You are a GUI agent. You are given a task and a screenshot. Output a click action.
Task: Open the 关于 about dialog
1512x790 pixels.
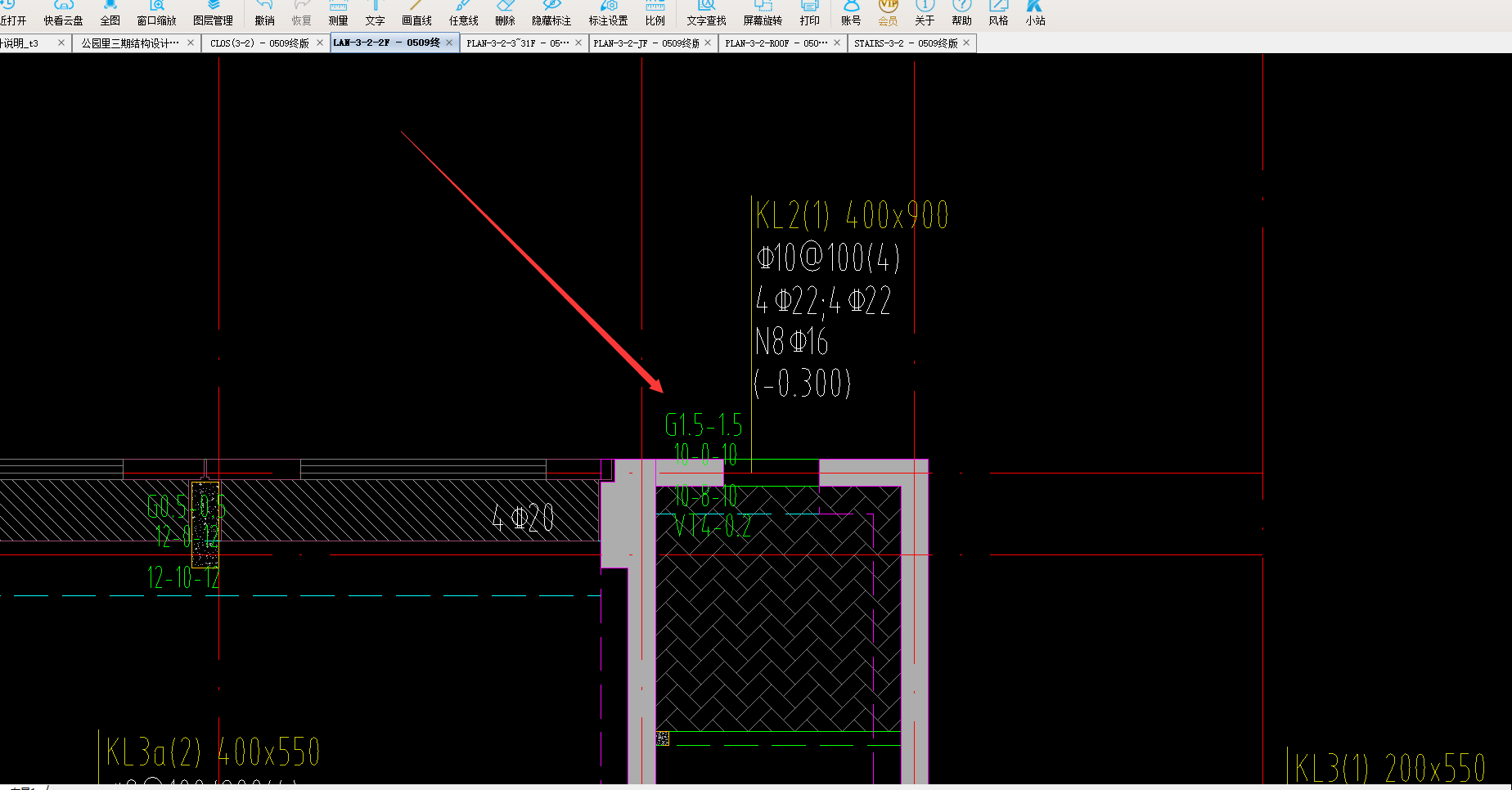(925, 13)
